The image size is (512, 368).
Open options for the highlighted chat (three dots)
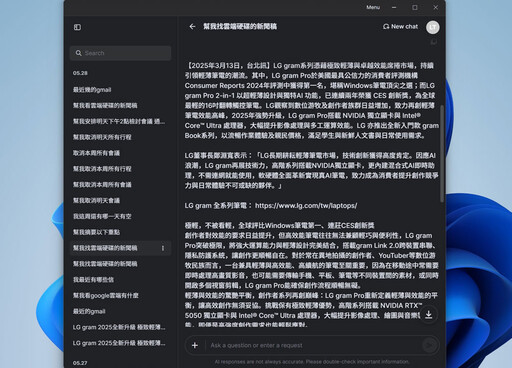point(163,248)
